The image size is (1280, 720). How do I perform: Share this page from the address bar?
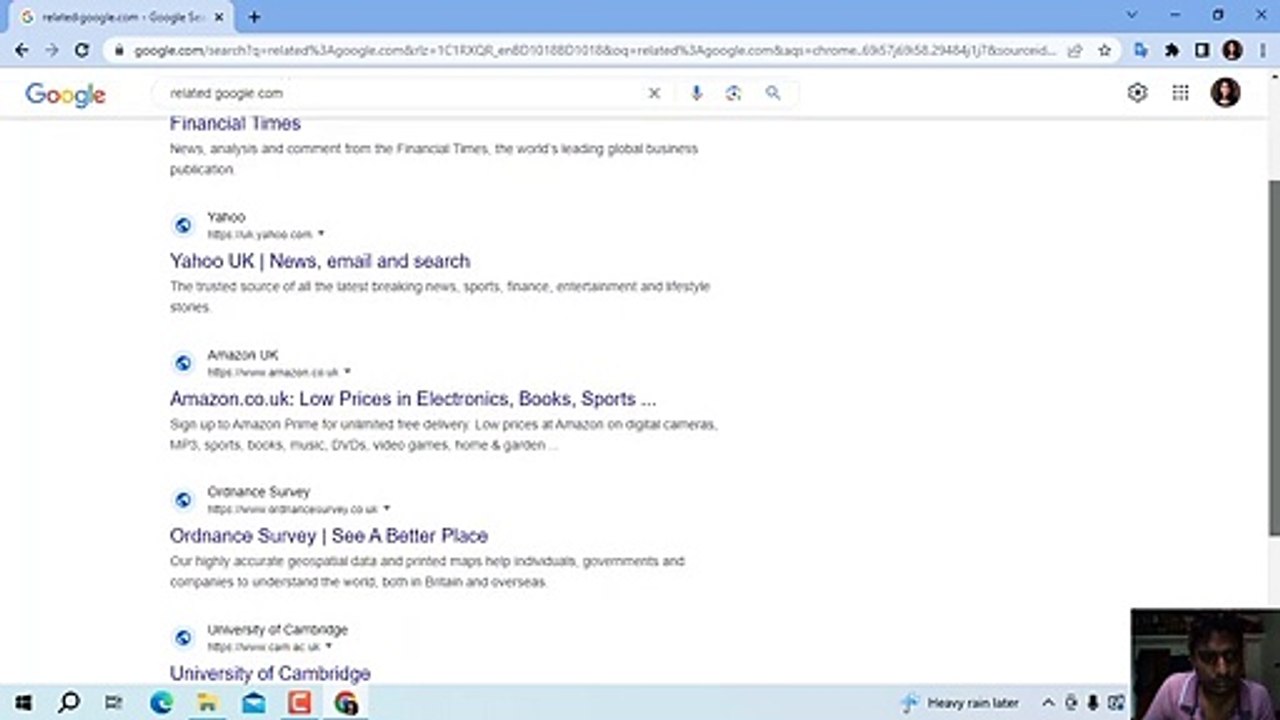click(x=1075, y=50)
